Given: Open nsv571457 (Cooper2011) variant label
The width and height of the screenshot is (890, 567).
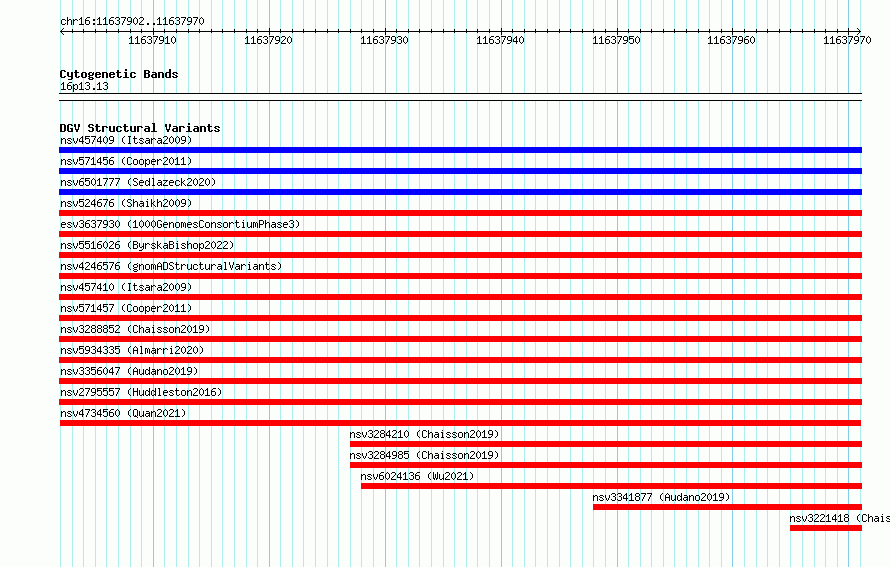Looking at the screenshot, I should click(126, 308).
